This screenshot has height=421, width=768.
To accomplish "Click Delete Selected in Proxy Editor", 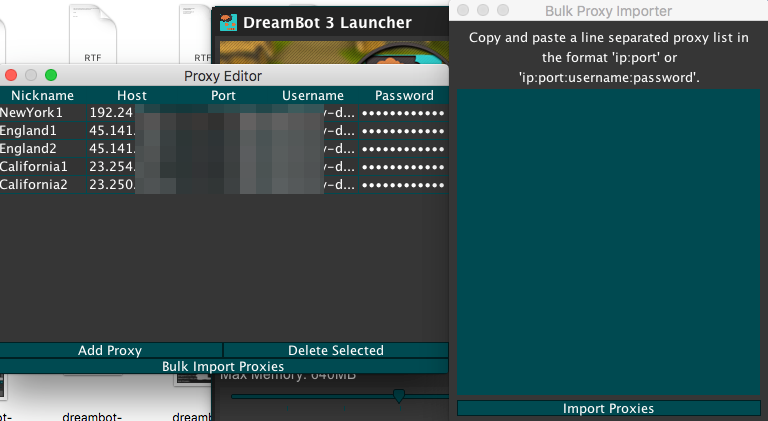I will click(x=336, y=350).
